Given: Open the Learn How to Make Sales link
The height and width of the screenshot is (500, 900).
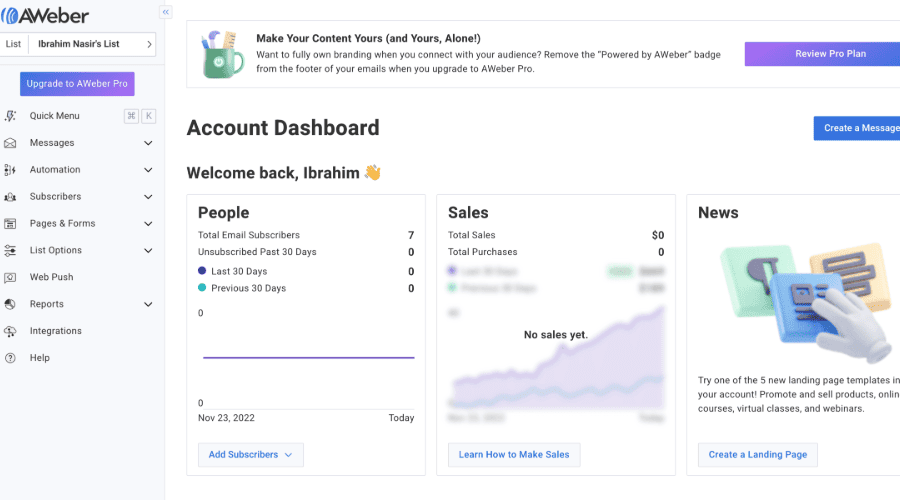Looking at the screenshot, I should point(514,455).
